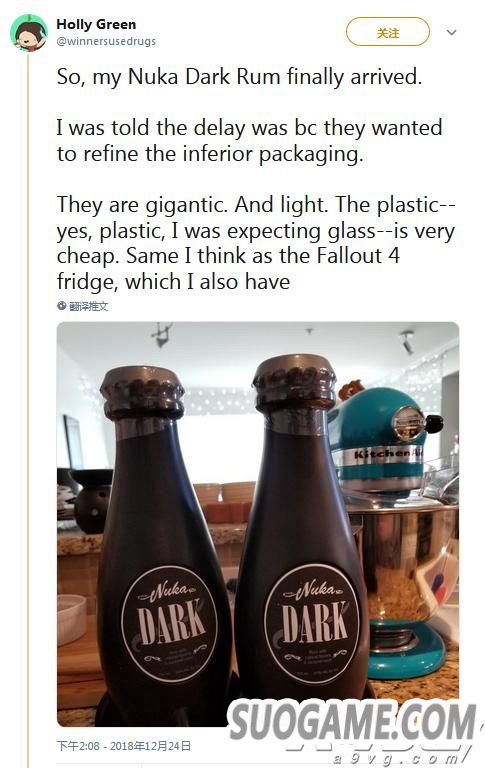The image size is (485, 768).
Task: Click the right bottle's Nuka Dark label
Action: [313, 617]
